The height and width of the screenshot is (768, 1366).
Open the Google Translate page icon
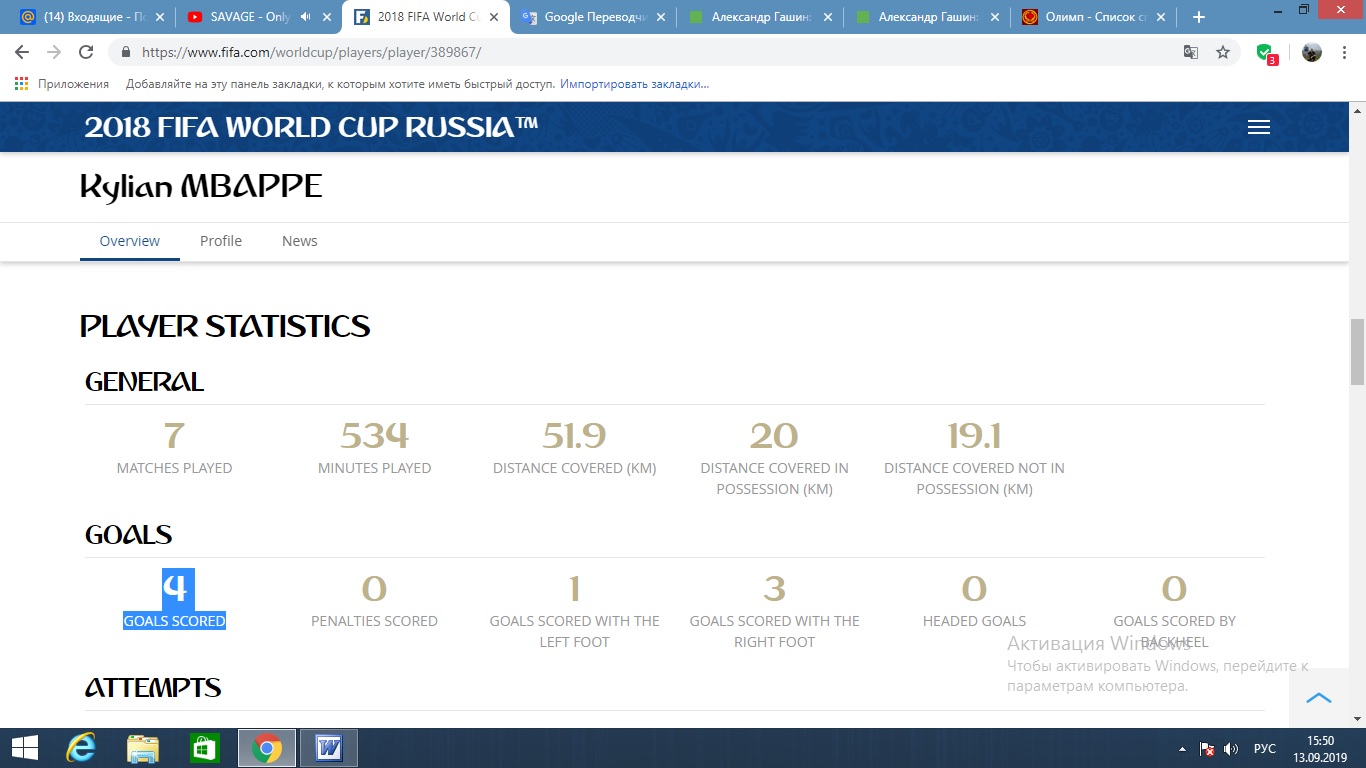click(1191, 52)
